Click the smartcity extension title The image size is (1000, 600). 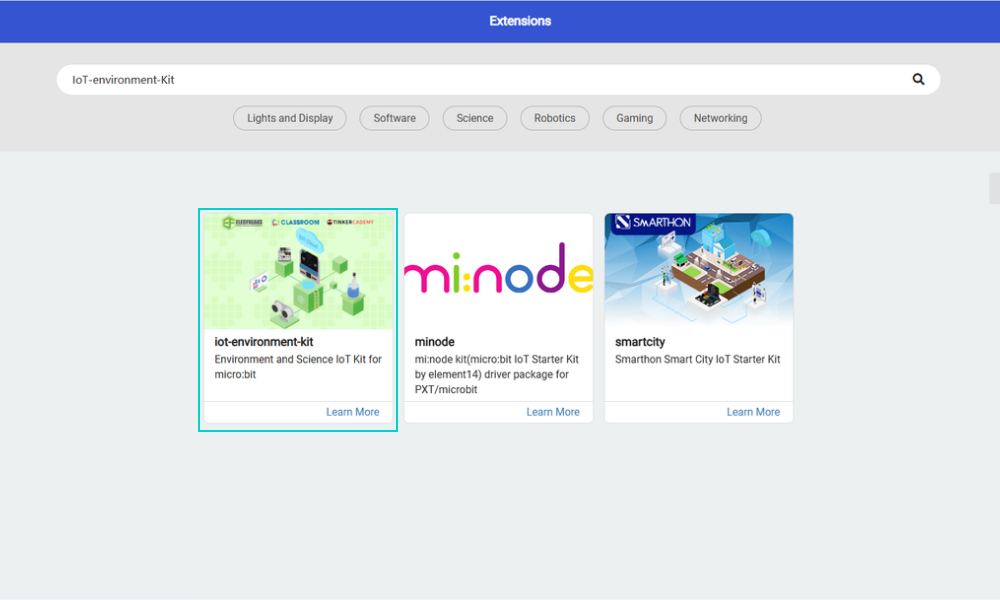tap(640, 342)
